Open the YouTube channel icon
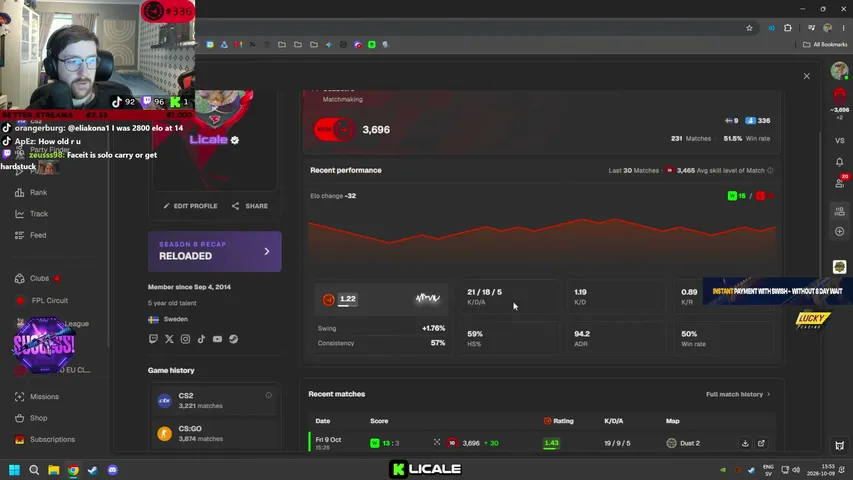853x480 pixels. click(218, 339)
